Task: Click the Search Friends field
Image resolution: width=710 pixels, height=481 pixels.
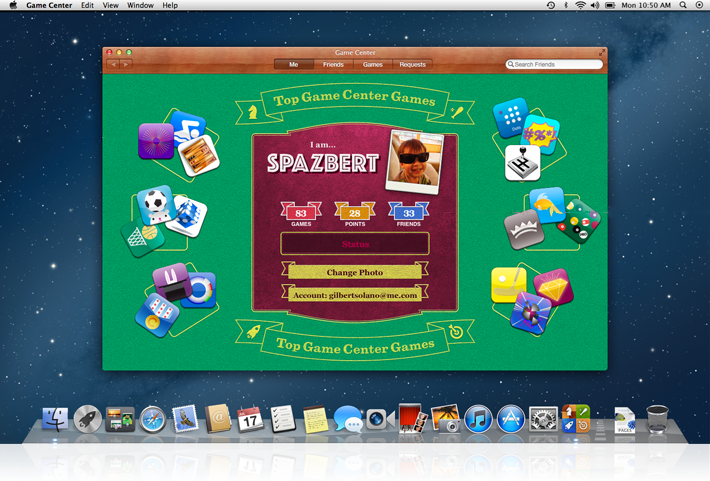Action: pos(554,64)
